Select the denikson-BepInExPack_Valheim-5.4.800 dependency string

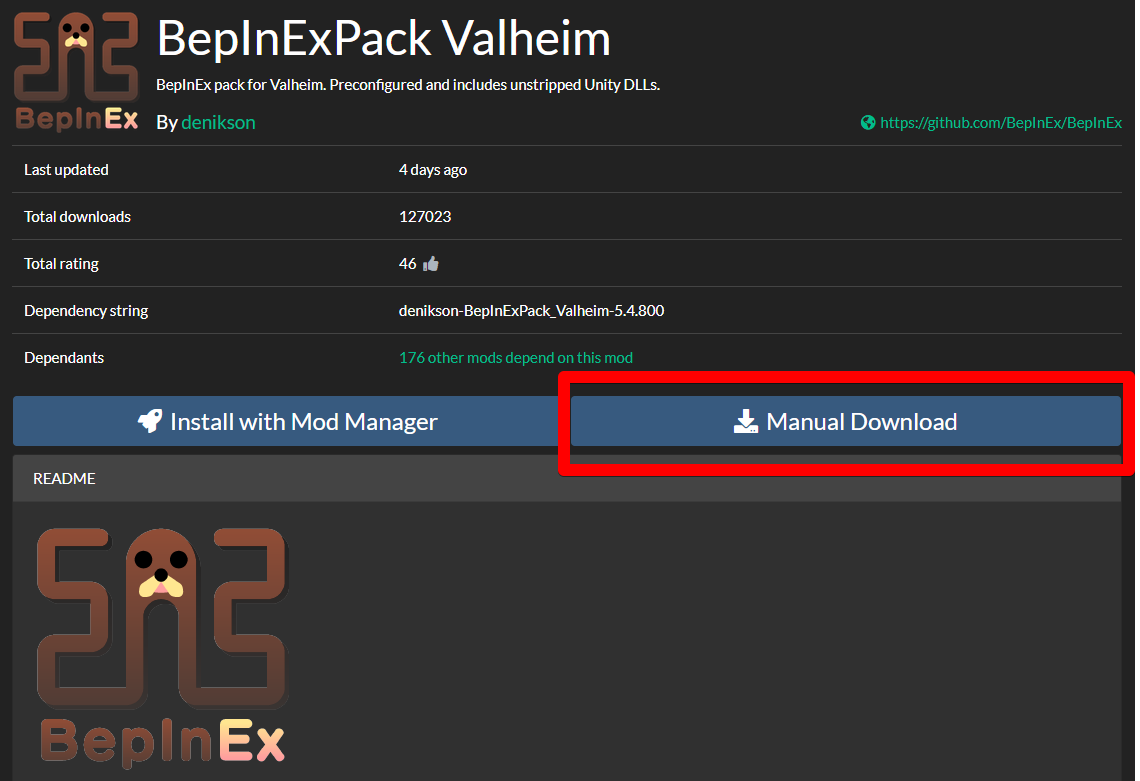[531, 311]
